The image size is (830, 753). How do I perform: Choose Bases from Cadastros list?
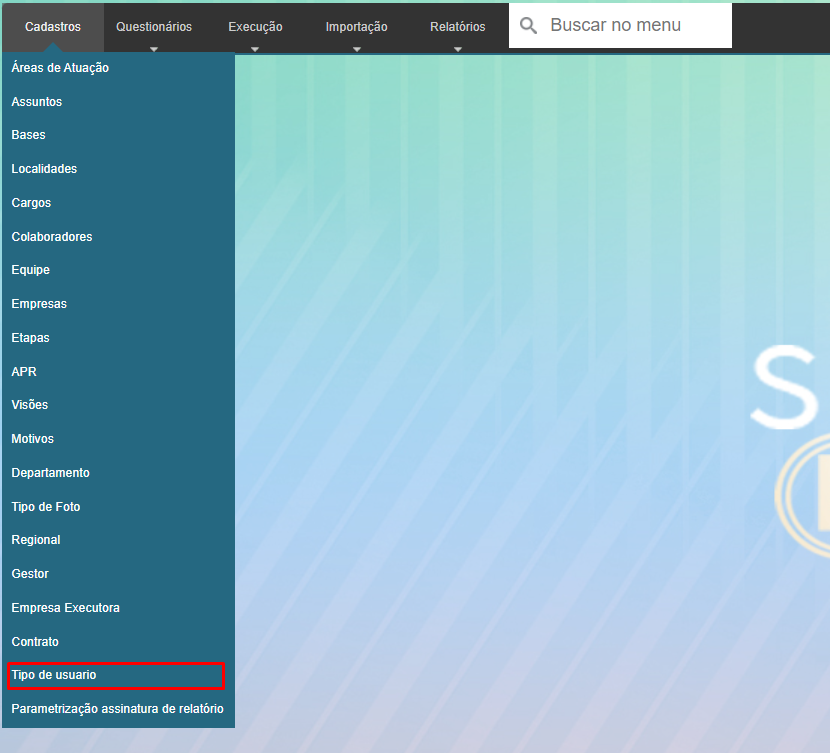pos(29,135)
